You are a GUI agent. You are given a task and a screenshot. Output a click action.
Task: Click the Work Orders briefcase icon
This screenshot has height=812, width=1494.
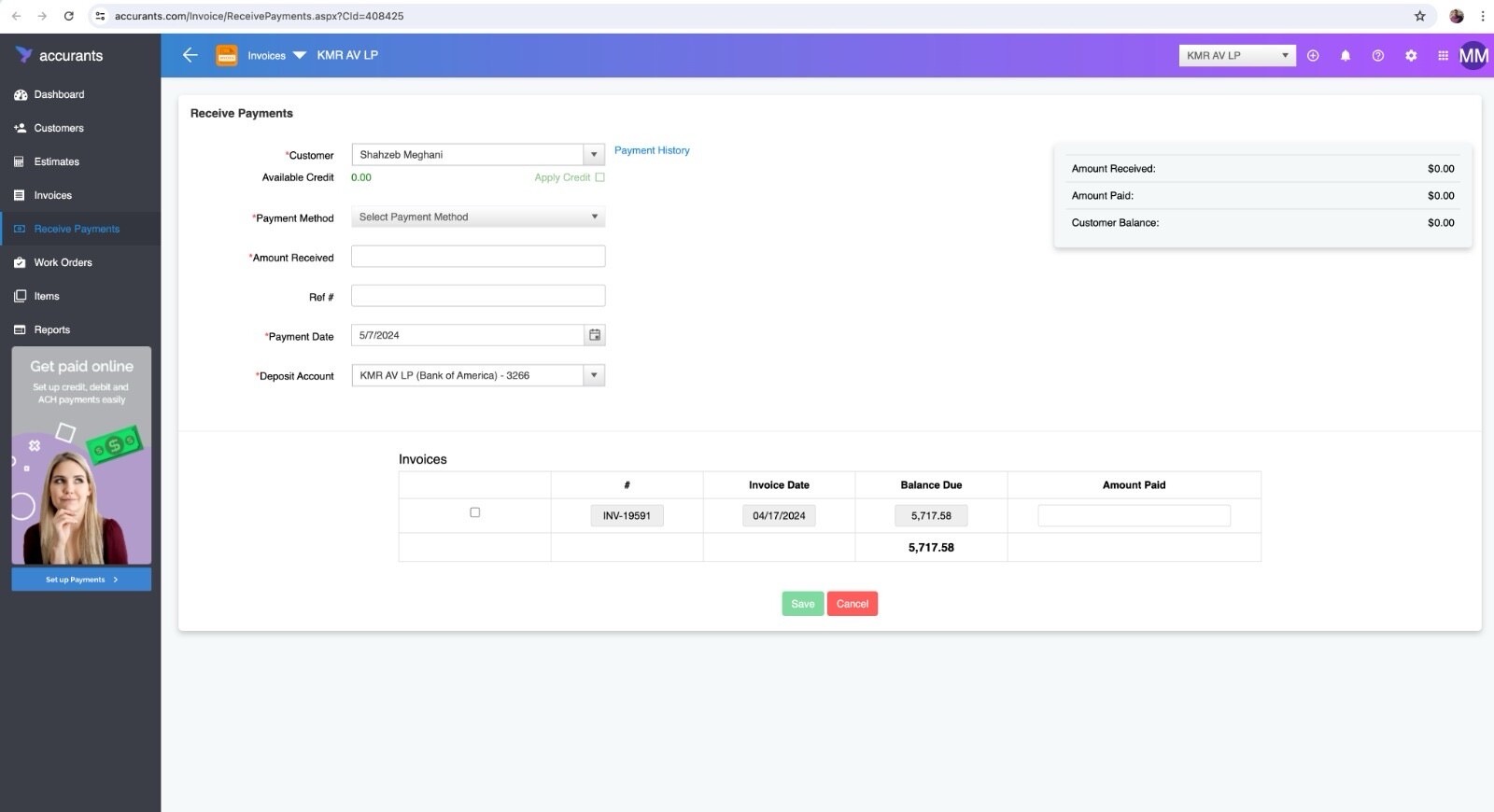[20, 262]
